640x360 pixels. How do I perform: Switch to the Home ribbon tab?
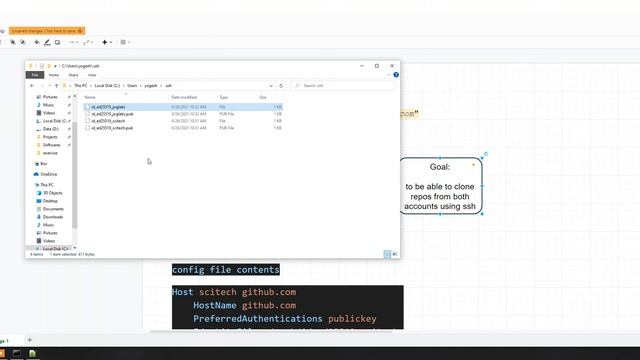[54, 75]
